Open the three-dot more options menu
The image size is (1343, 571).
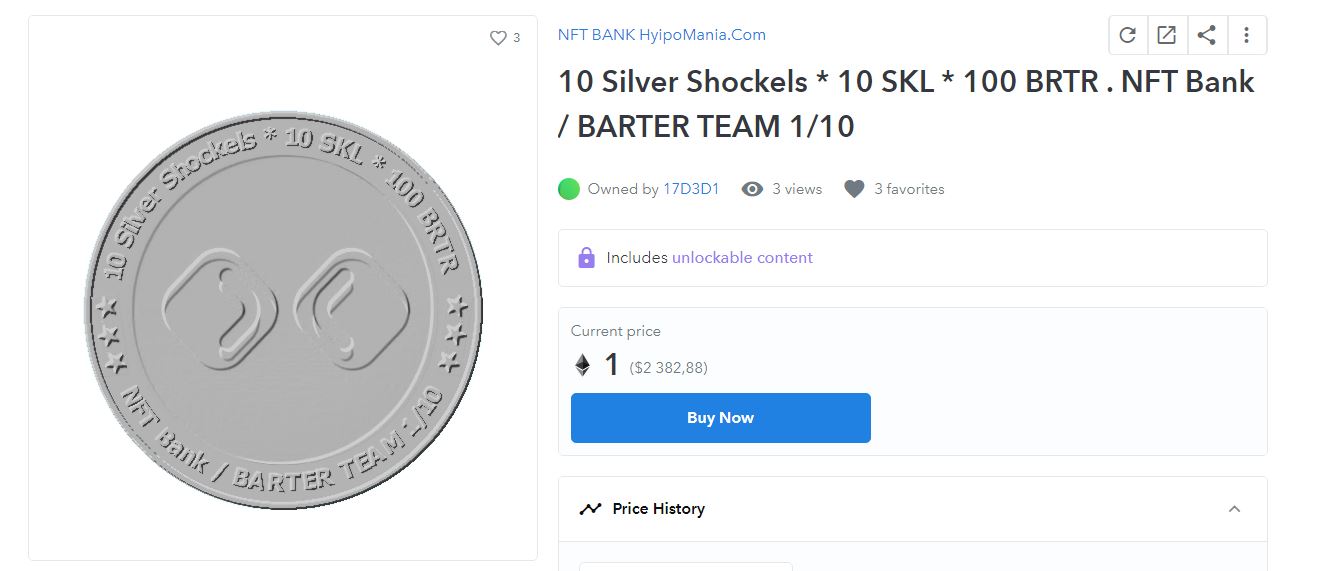(1246, 35)
